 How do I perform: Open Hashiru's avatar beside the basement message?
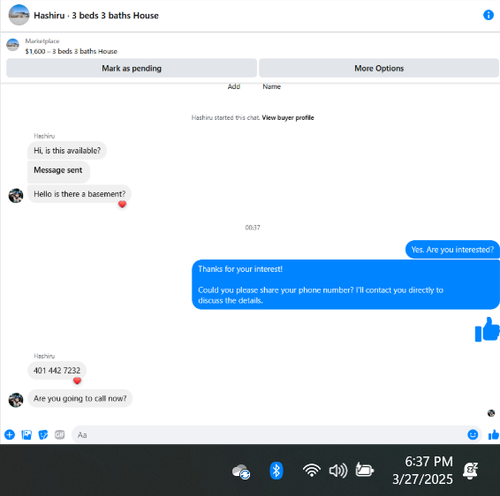point(16,196)
